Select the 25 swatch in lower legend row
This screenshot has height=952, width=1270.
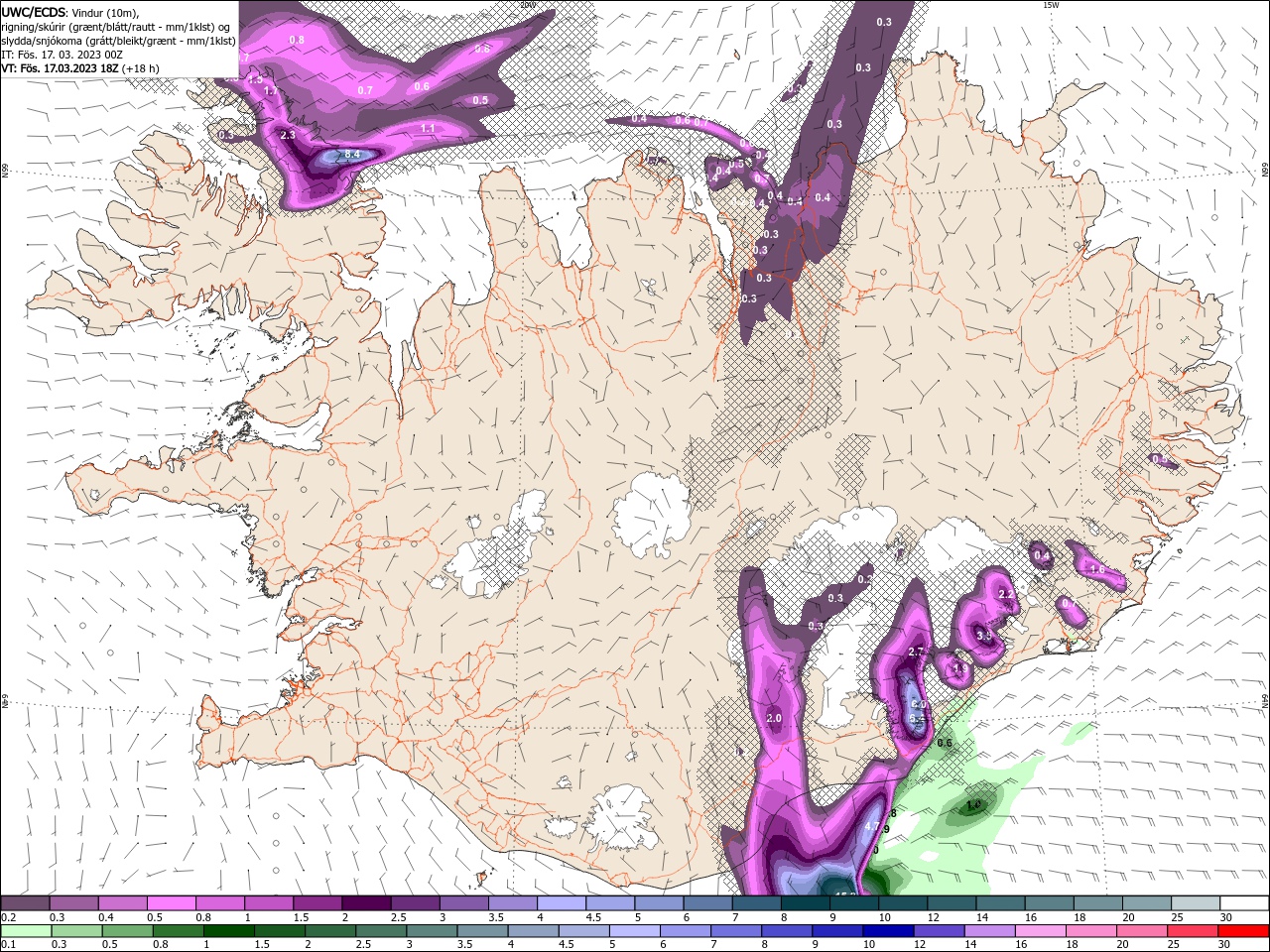pos(1193,931)
